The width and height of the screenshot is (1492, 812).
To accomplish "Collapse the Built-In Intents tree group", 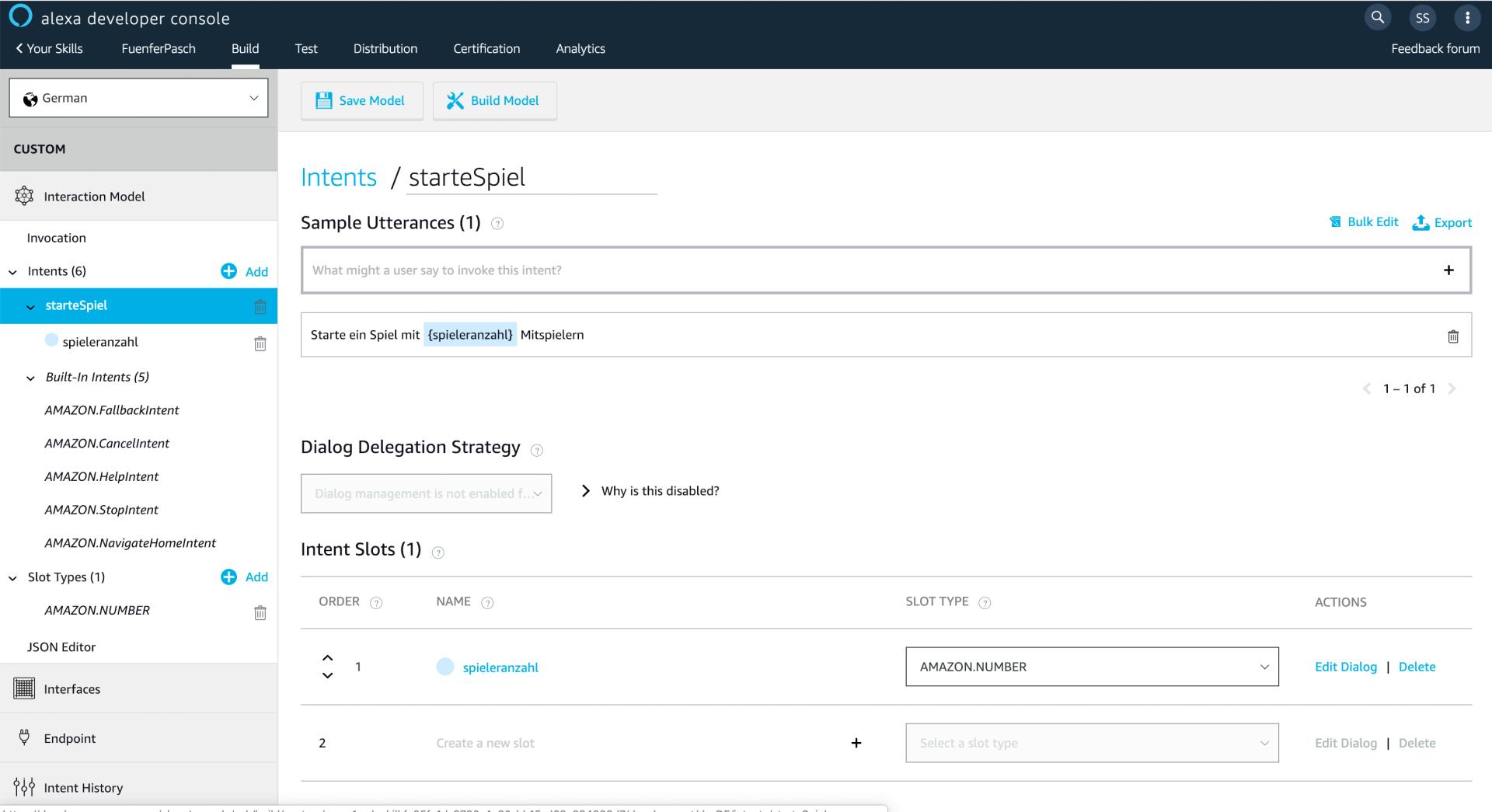I will (x=31, y=378).
